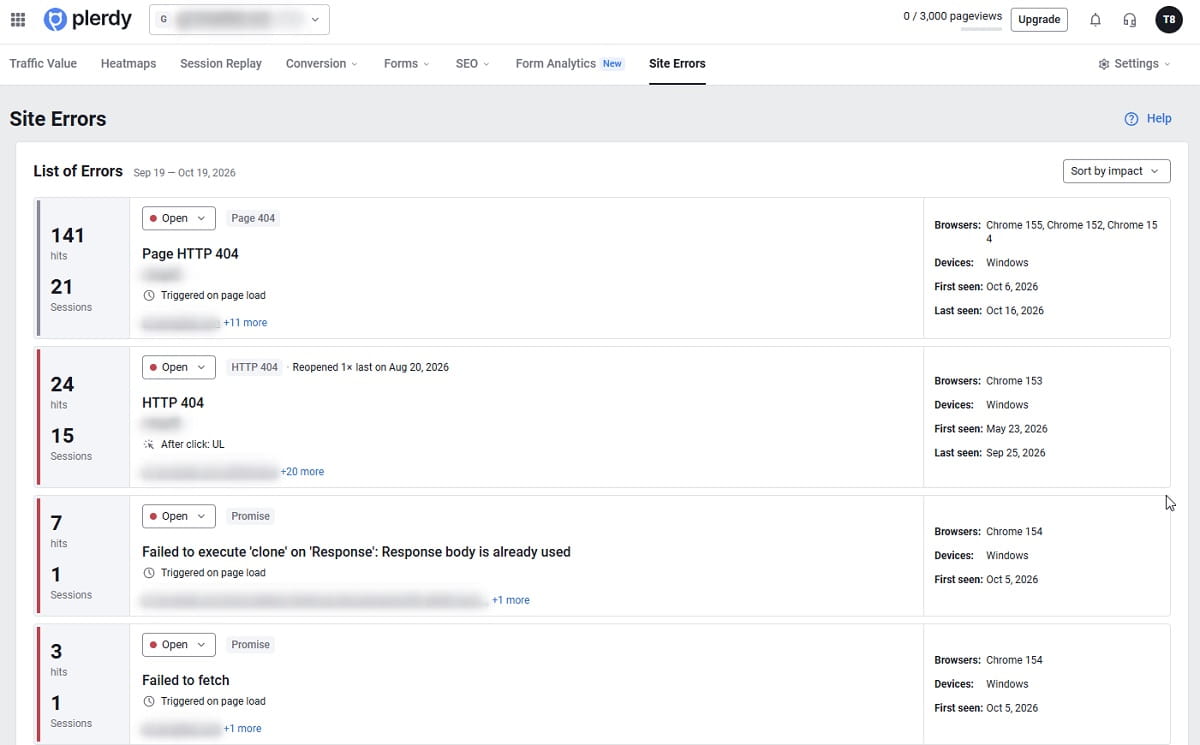
Task: Click the Promise tag on 'clone' error
Action: click(x=251, y=516)
